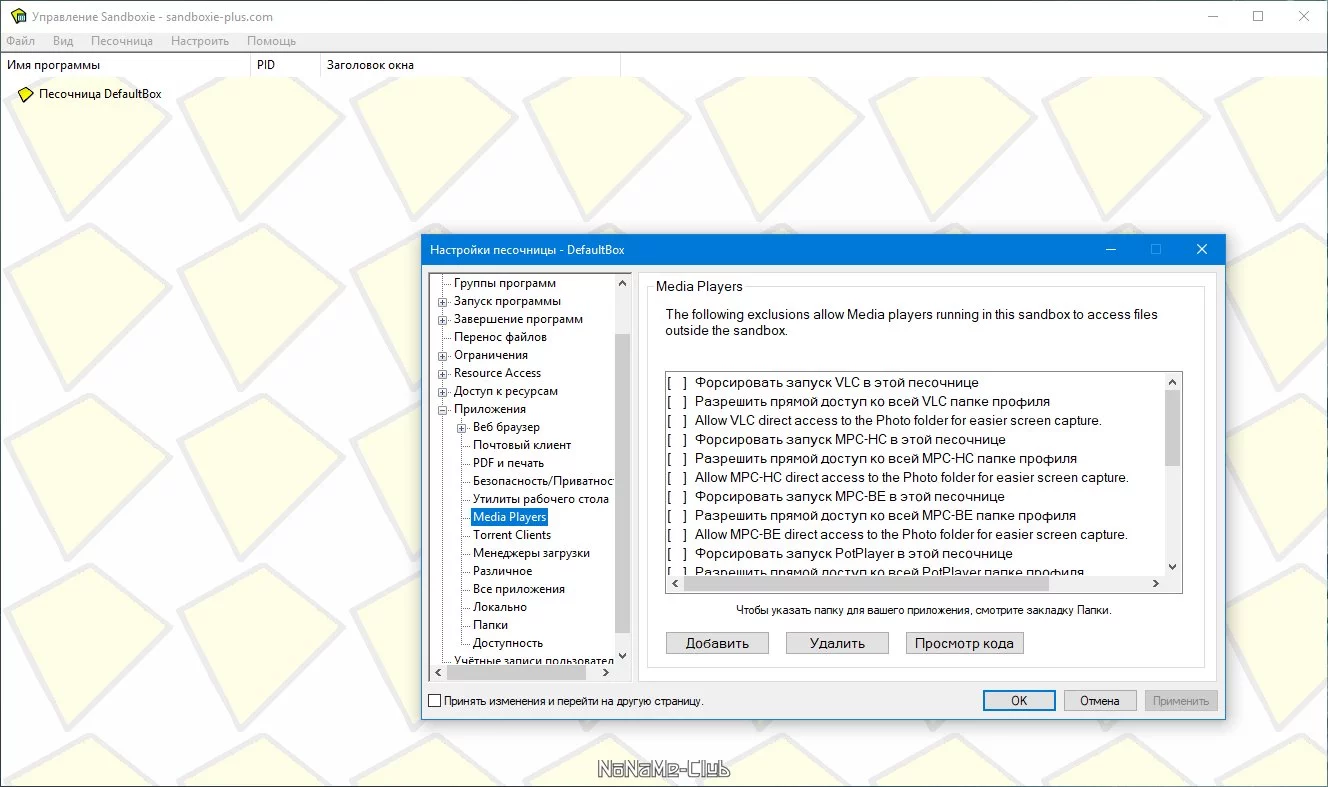Collapse the Приложения tree node
The height and width of the screenshot is (787, 1328).
point(443,409)
